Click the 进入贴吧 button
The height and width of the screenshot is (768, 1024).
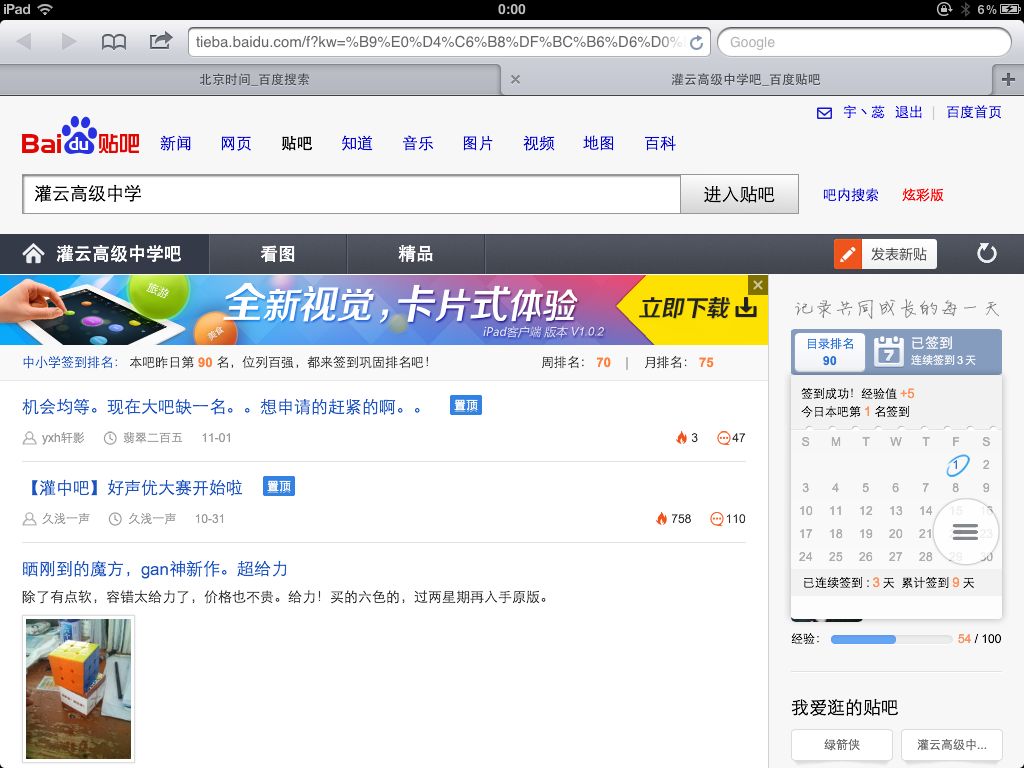click(739, 194)
